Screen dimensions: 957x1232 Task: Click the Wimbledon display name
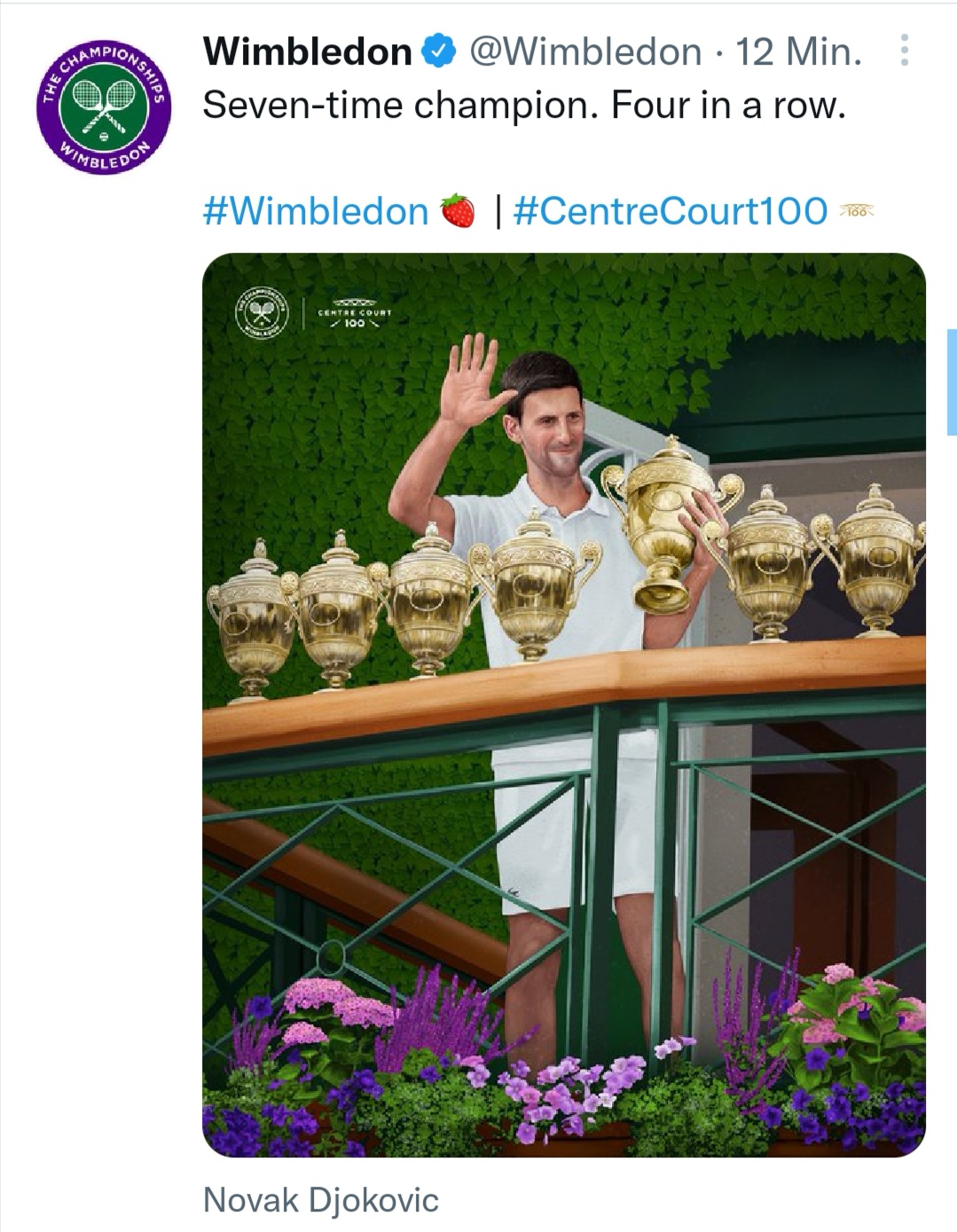tap(308, 51)
